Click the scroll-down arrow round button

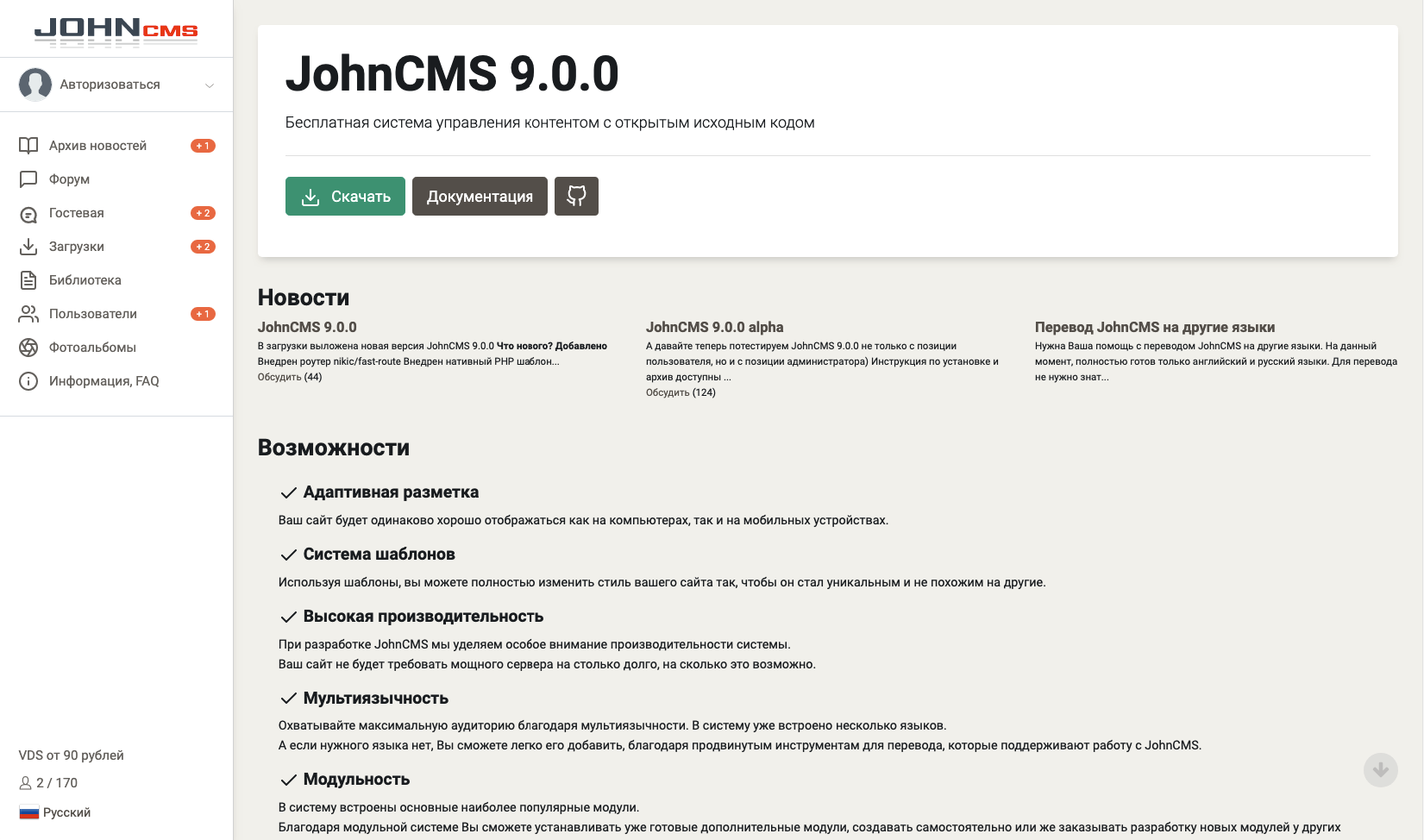[1381, 770]
